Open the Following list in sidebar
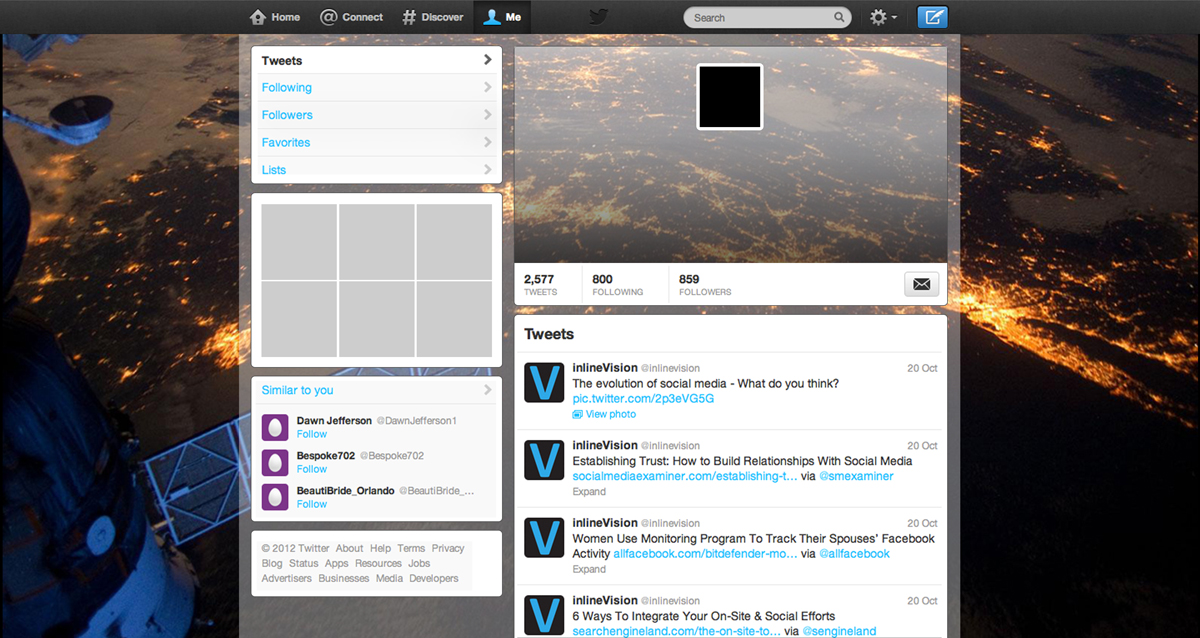This screenshot has width=1200, height=638. [377, 88]
